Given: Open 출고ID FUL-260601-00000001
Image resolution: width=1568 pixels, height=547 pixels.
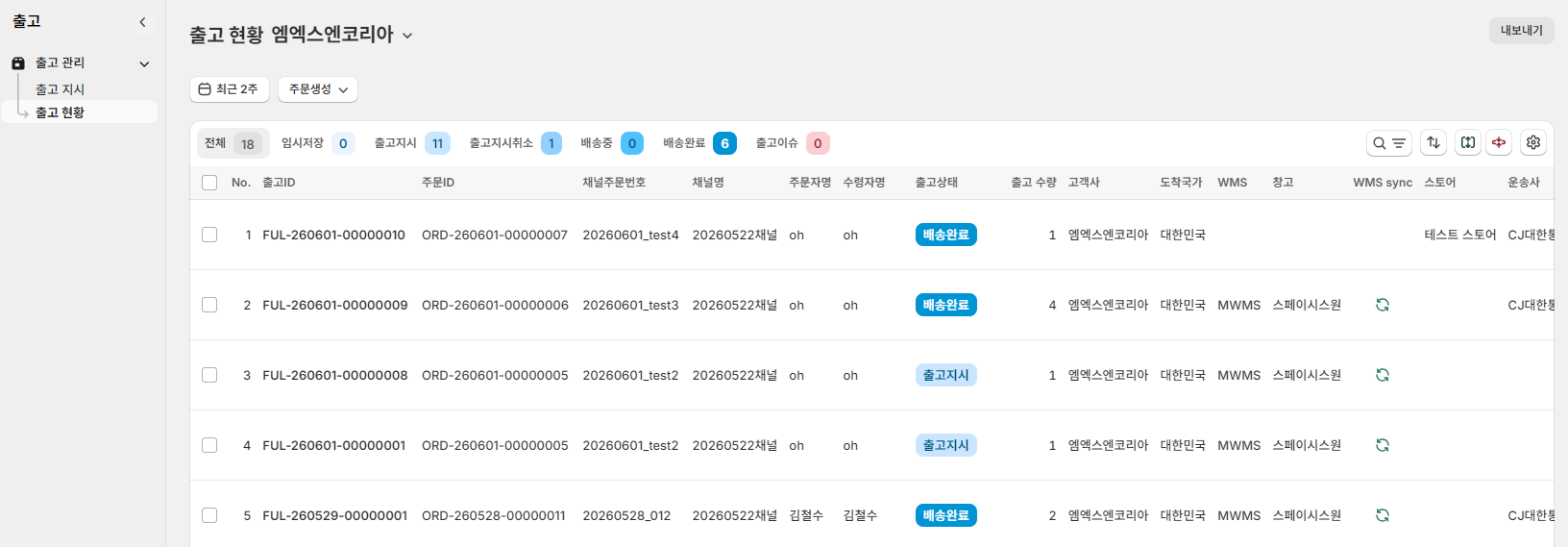Looking at the screenshot, I should coord(333,445).
